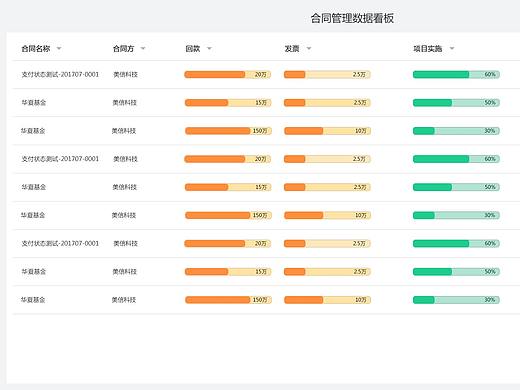Click the 2.5万 发票 bar in eighth row
The width and height of the screenshot is (520, 390).
pyautogui.click(x=327, y=272)
